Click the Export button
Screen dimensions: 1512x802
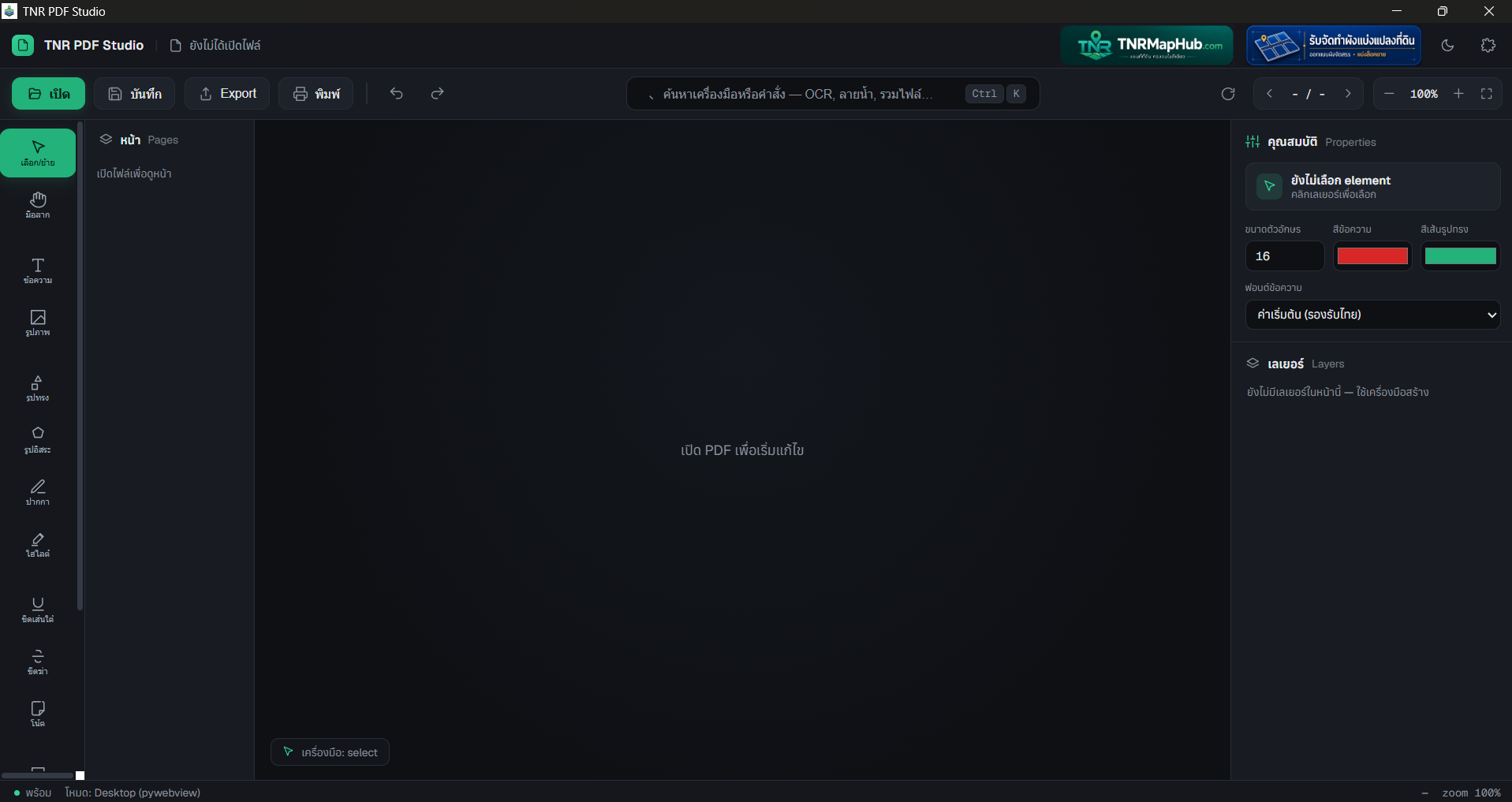click(x=227, y=94)
